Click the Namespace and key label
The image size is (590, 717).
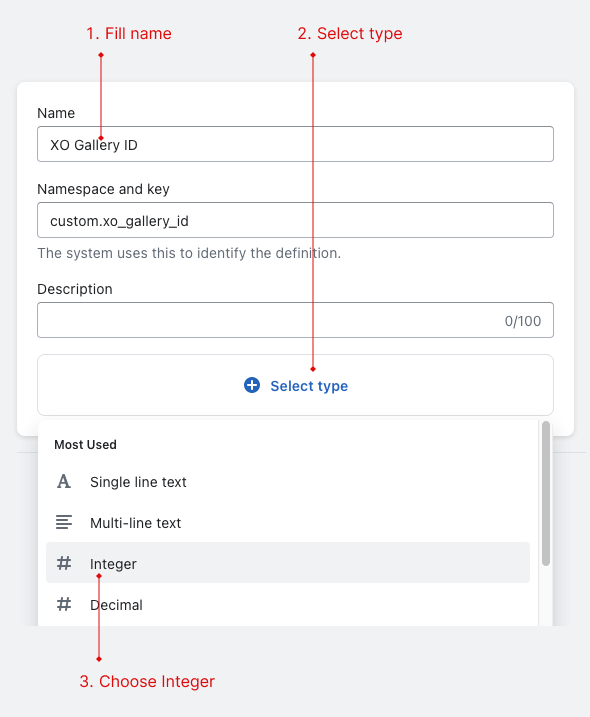coord(103,189)
